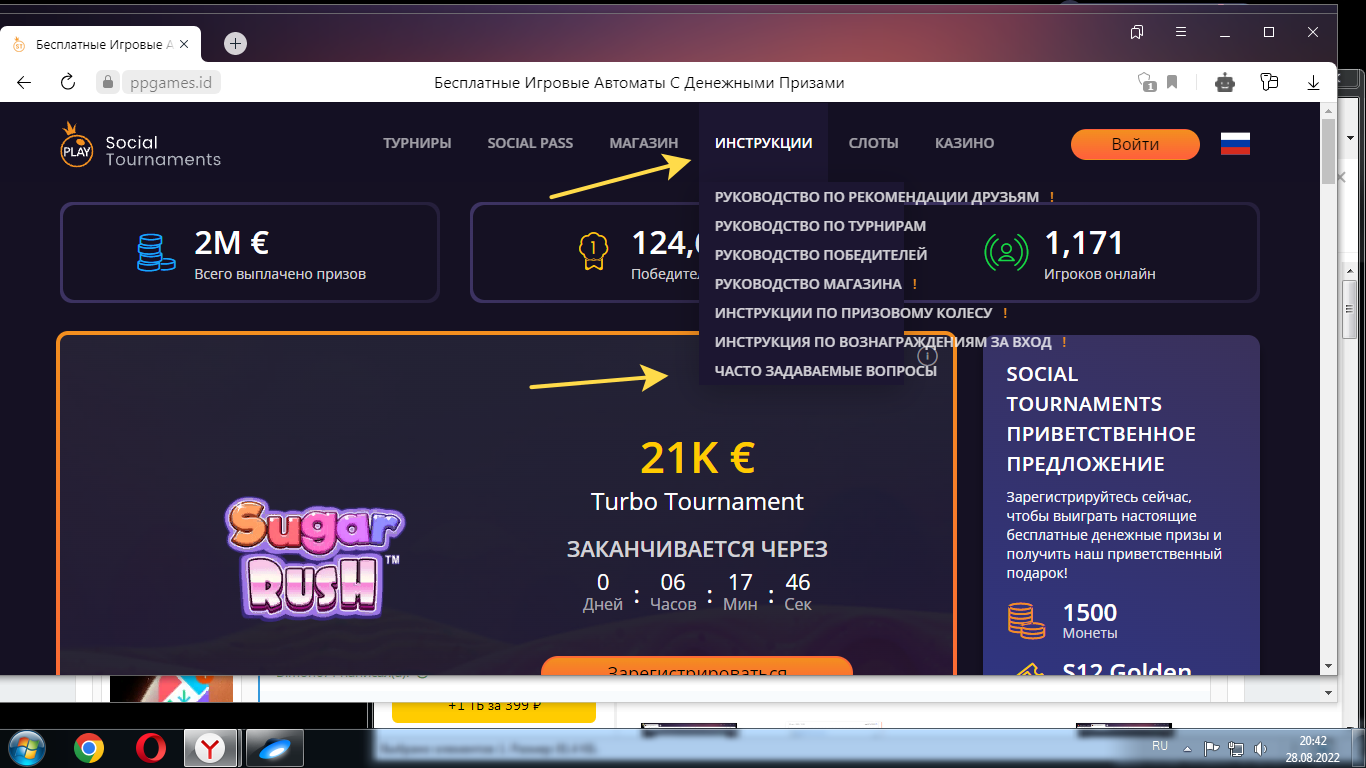This screenshot has width=1366, height=768.
Task: Select РУКОВОДСТВО ПО РЕКОМЕНДАЦИИ ДРУЗЬЯМ
Action: pos(877,197)
